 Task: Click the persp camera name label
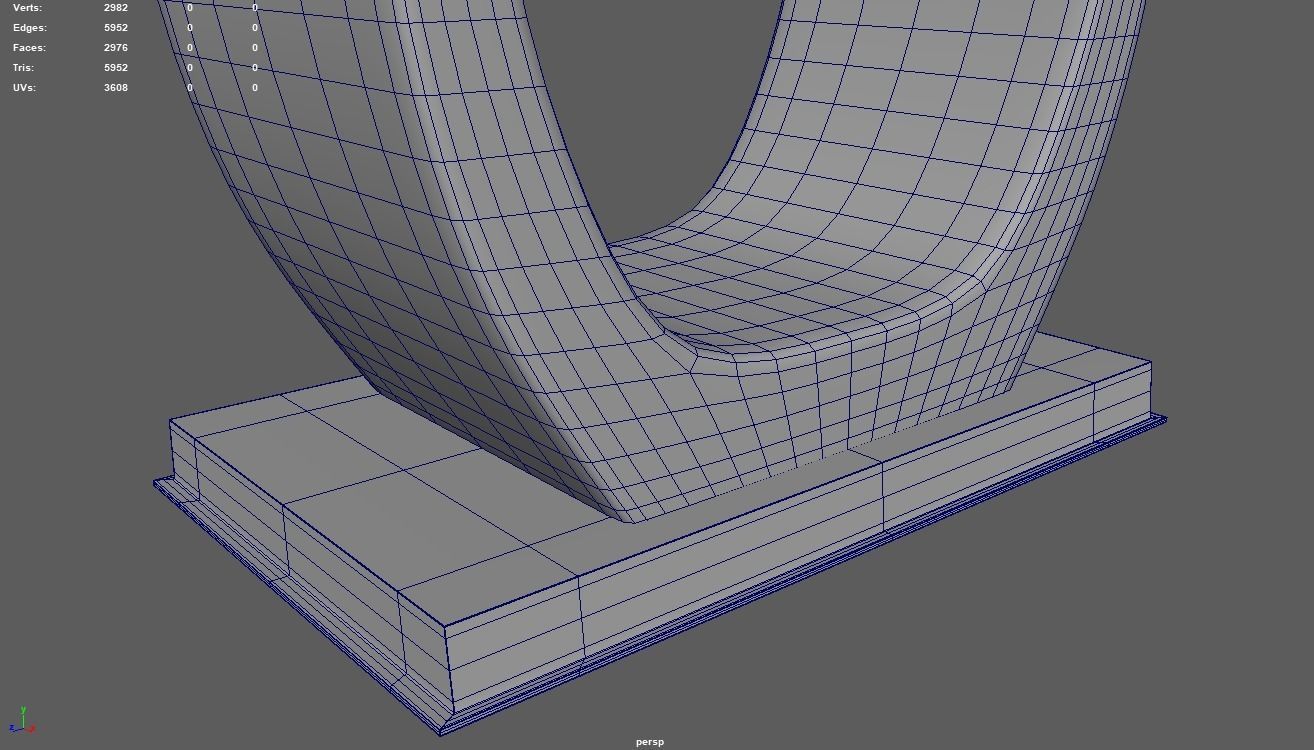pos(650,742)
